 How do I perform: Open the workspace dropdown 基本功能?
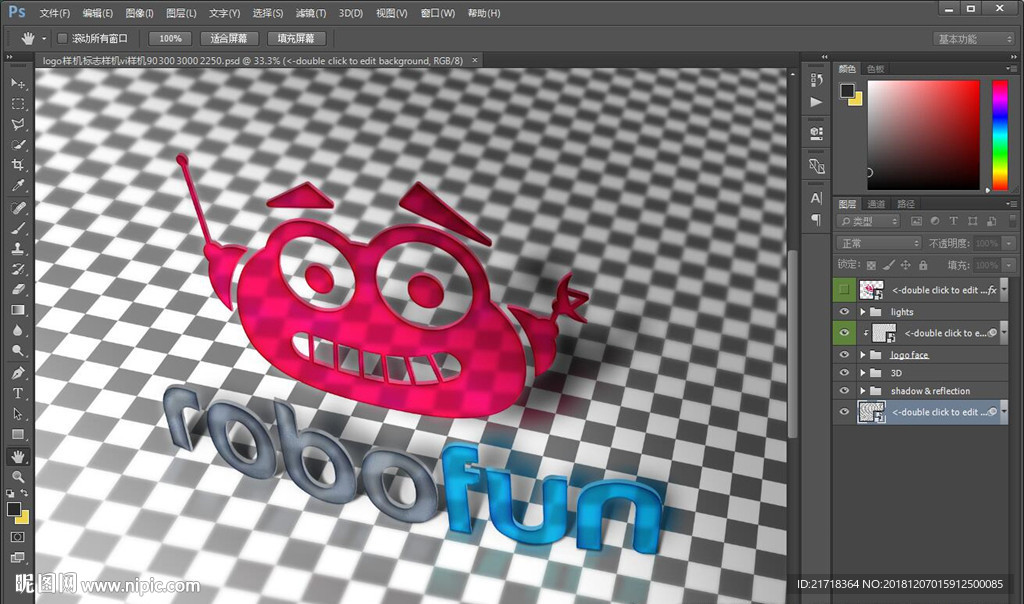972,39
